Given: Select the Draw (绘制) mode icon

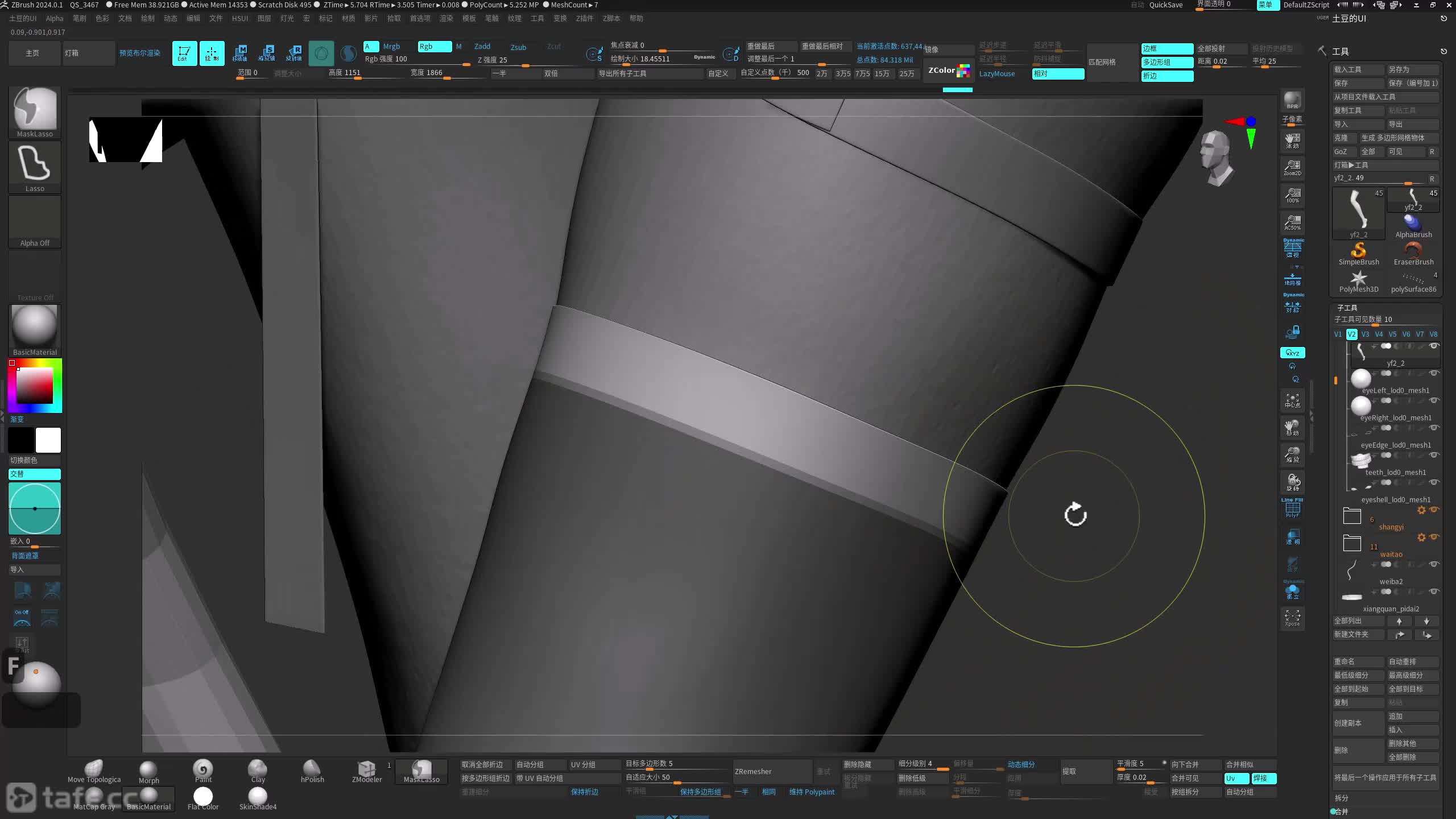Looking at the screenshot, I should click(x=212, y=53).
